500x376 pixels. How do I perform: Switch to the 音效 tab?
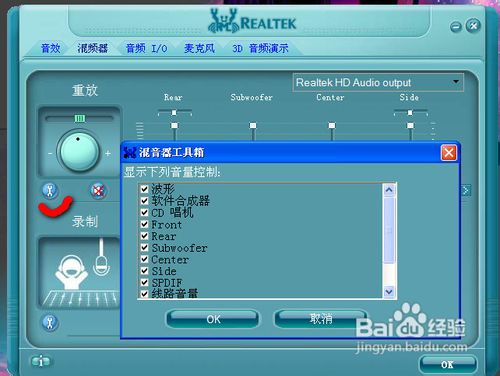(x=50, y=48)
